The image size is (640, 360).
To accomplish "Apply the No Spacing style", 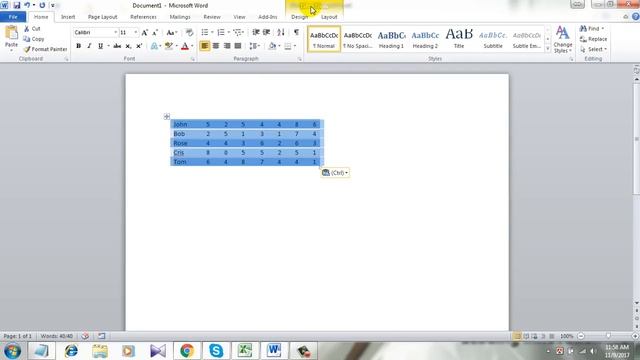I will (358, 39).
